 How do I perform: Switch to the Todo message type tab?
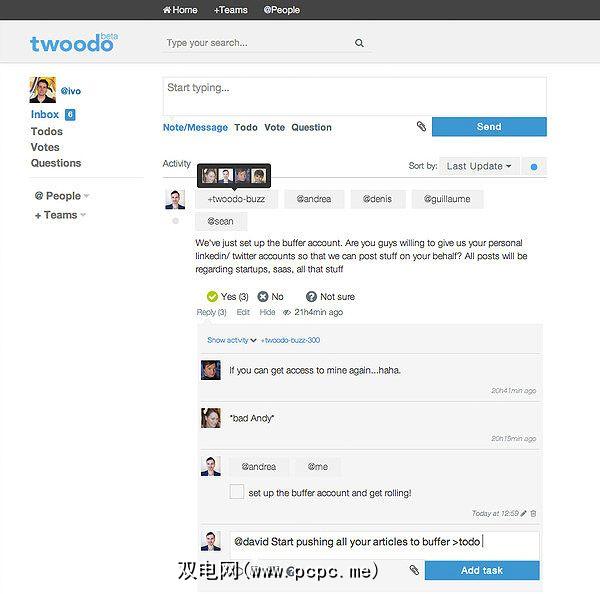click(246, 127)
